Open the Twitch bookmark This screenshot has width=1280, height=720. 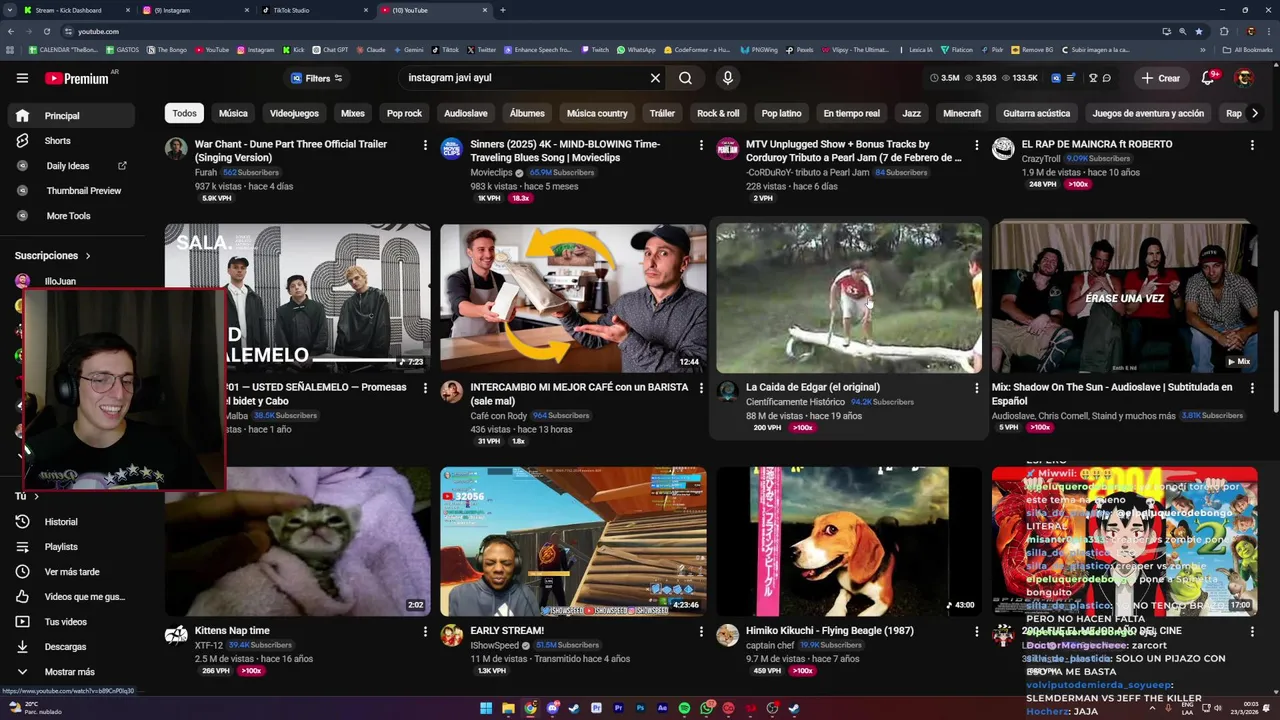(593, 49)
